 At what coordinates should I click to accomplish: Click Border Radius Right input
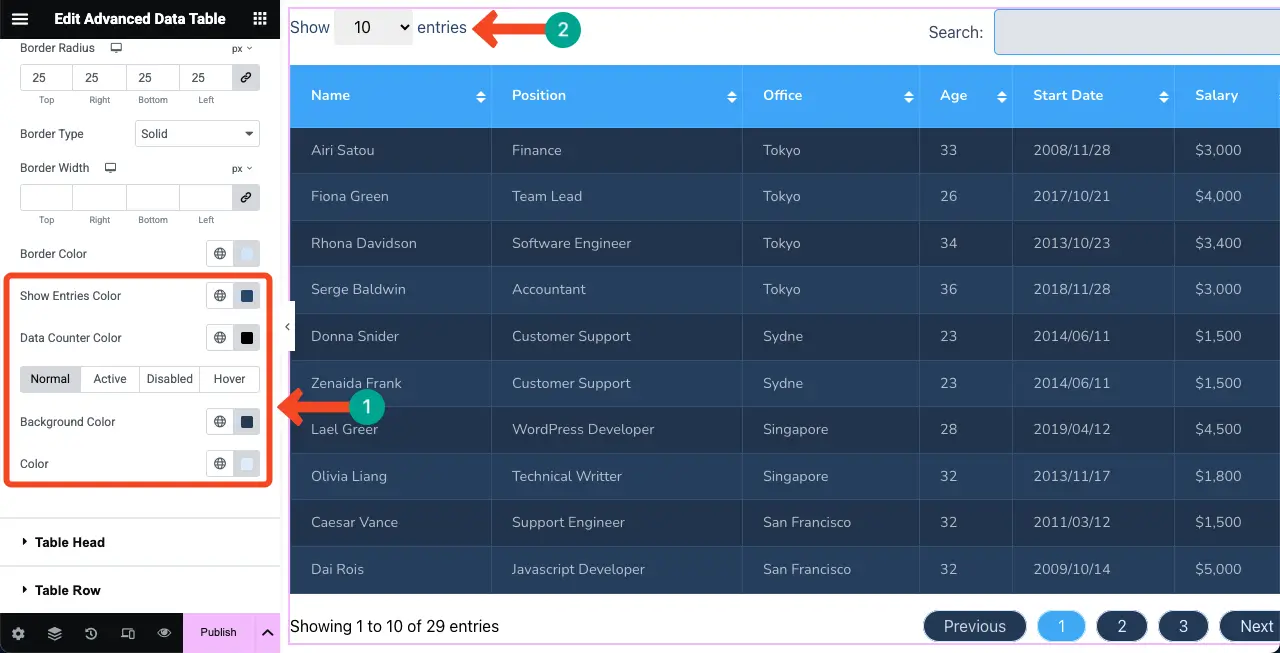tap(100, 77)
